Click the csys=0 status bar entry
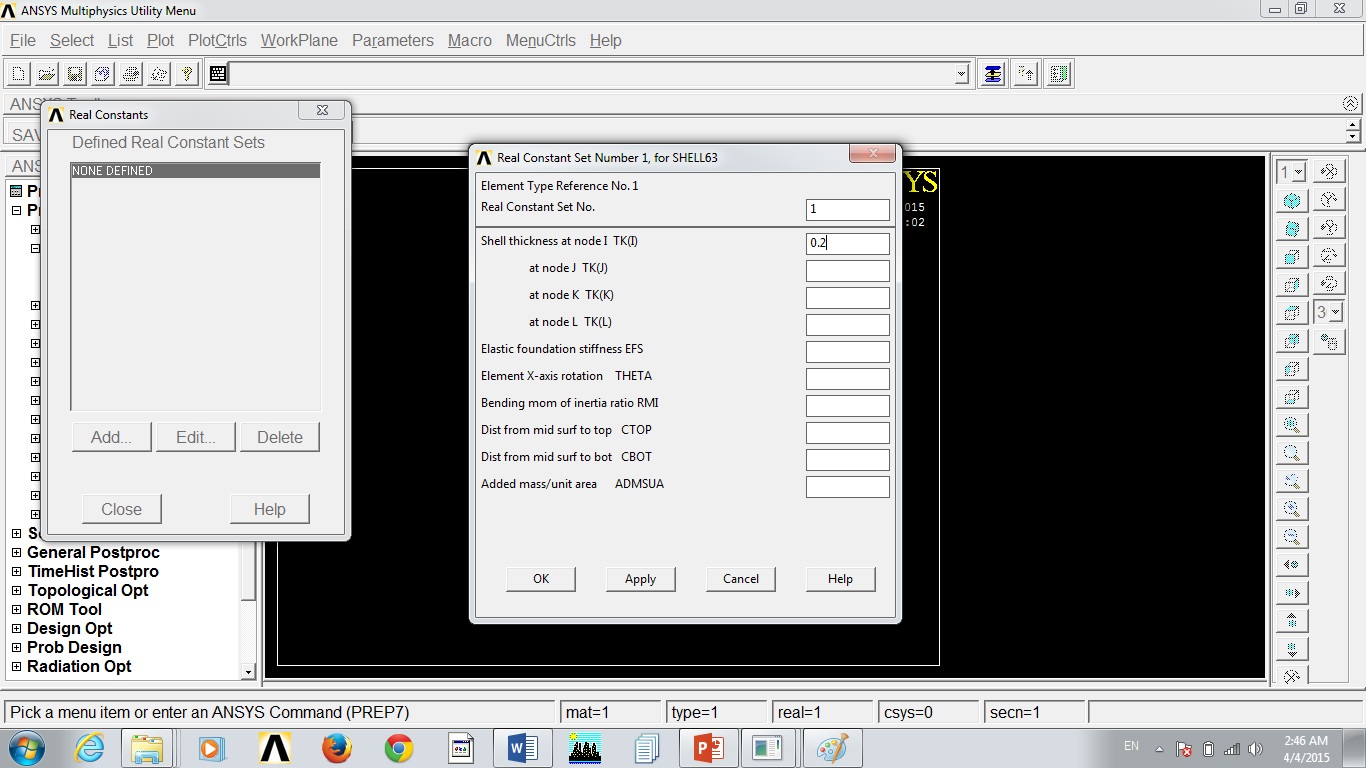The image size is (1366, 768). click(x=930, y=713)
